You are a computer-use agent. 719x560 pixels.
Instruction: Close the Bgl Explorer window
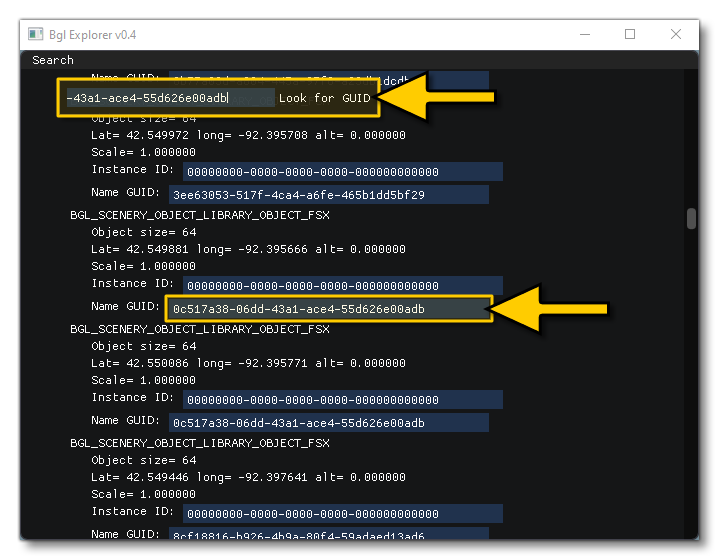pos(676,34)
